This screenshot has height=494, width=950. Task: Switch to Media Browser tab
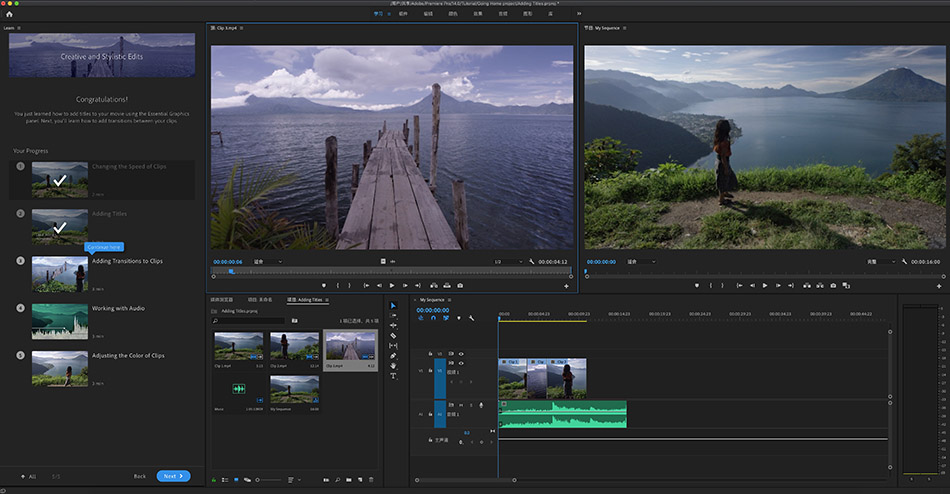(x=222, y=299)
